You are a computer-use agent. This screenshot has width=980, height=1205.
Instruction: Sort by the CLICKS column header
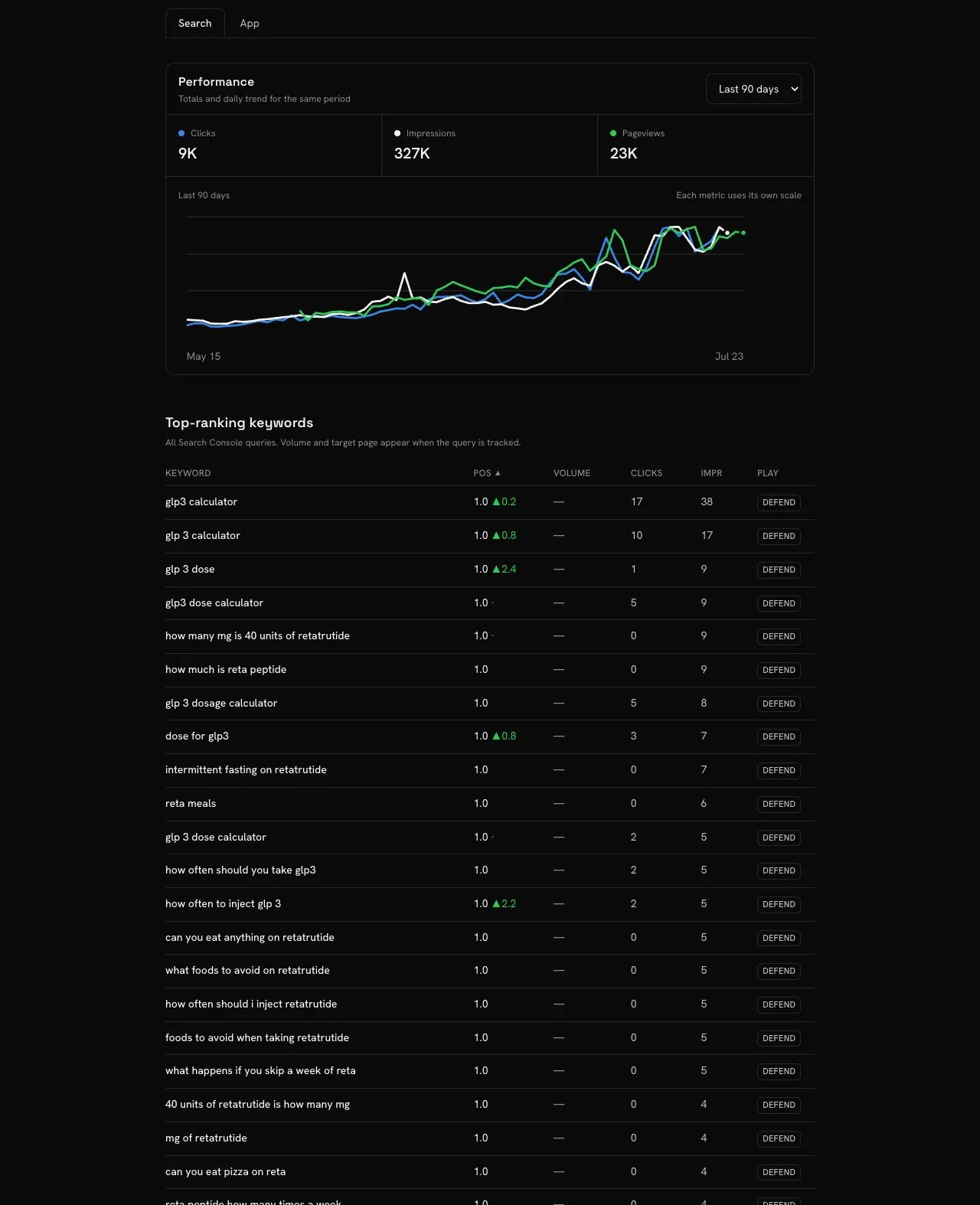pos(646,473)
